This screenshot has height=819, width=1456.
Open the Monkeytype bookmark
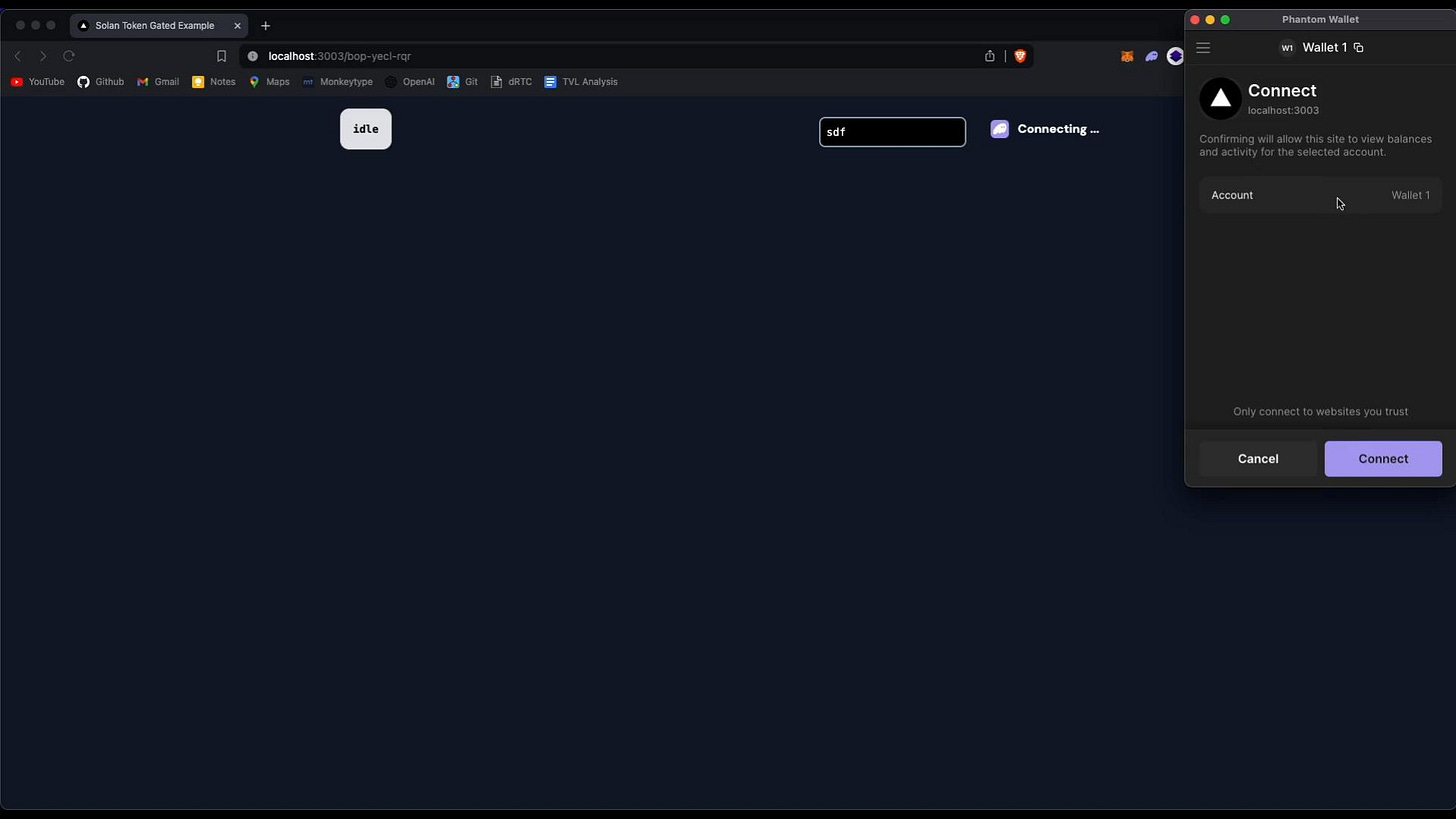pyautogui.click(x=337, y=82)
